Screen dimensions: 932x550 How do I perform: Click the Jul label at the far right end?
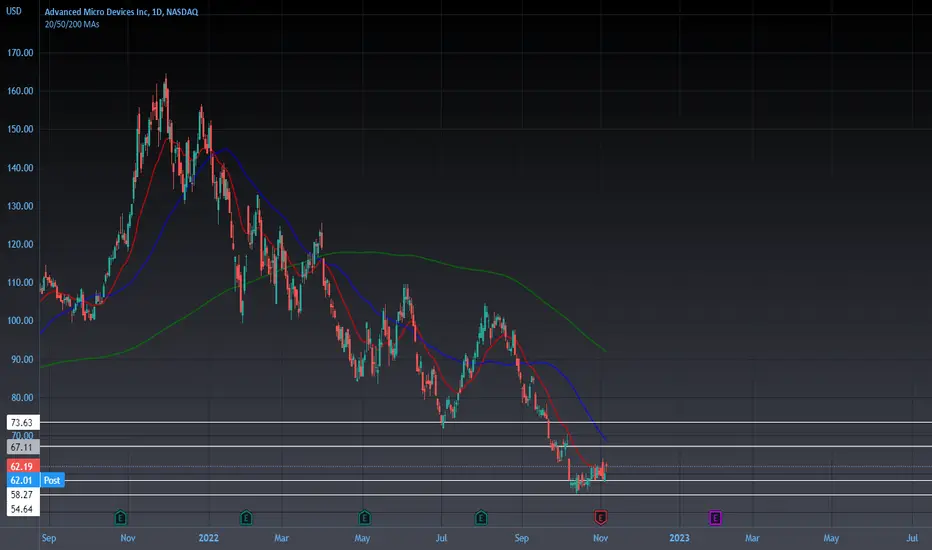pos(912,538)
